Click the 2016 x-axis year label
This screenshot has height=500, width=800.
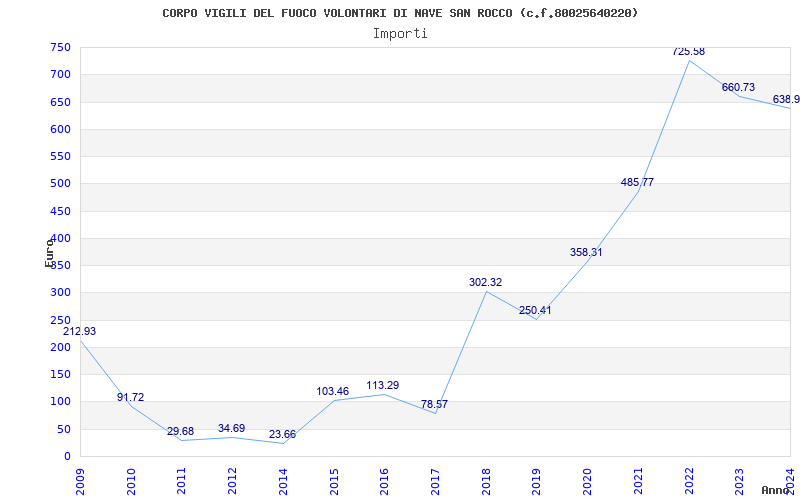(x=384, y=481)
